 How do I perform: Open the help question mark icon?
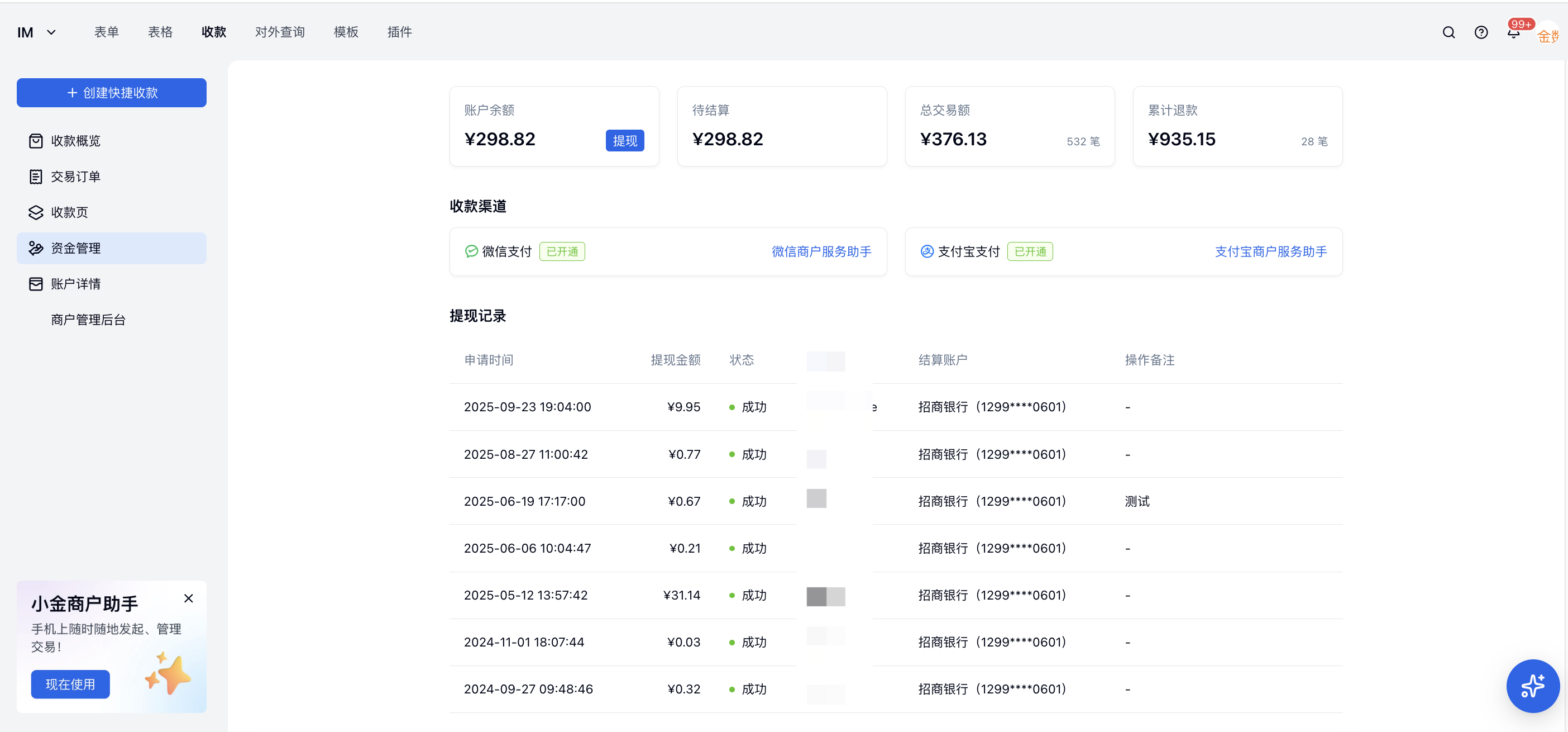click(1481, 32)
